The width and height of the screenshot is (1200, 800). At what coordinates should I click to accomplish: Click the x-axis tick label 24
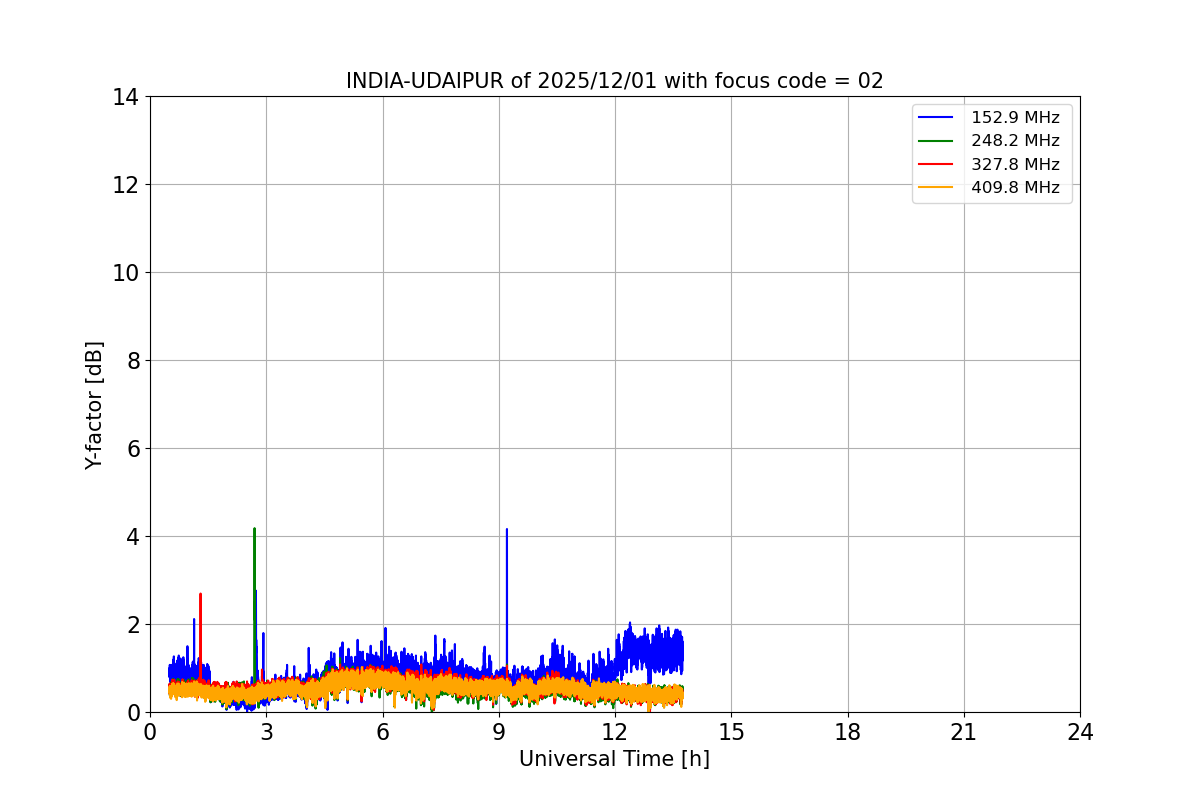click(1080, 732)
